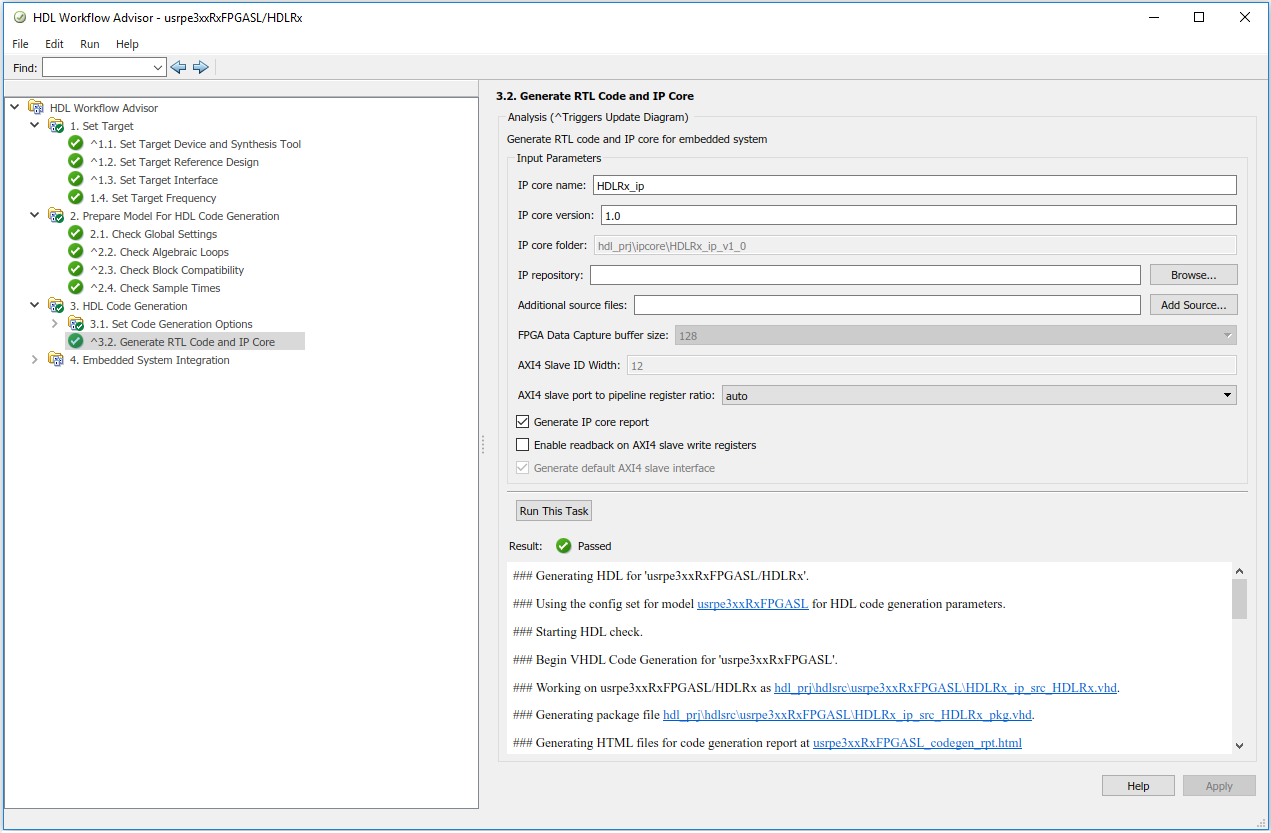The image size is (1271, 833).
Task: Click the Set Code Generation Options folder icon
Action: [76, 324]
